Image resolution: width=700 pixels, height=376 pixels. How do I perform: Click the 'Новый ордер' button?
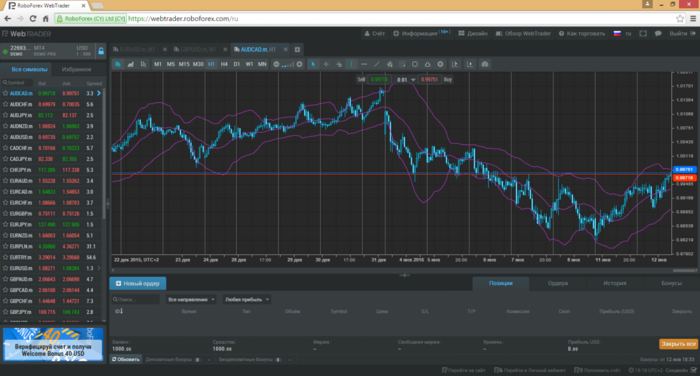point(138,283)
